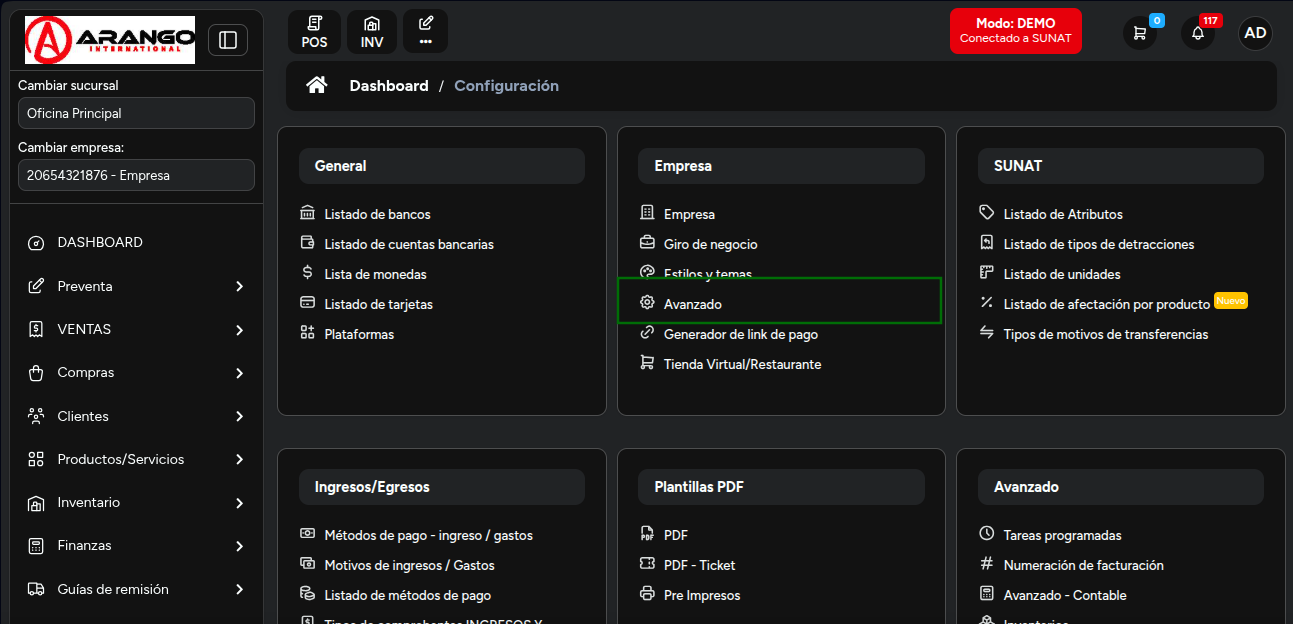Open Listado de cuentas bancarias

[x=409, y=244]
